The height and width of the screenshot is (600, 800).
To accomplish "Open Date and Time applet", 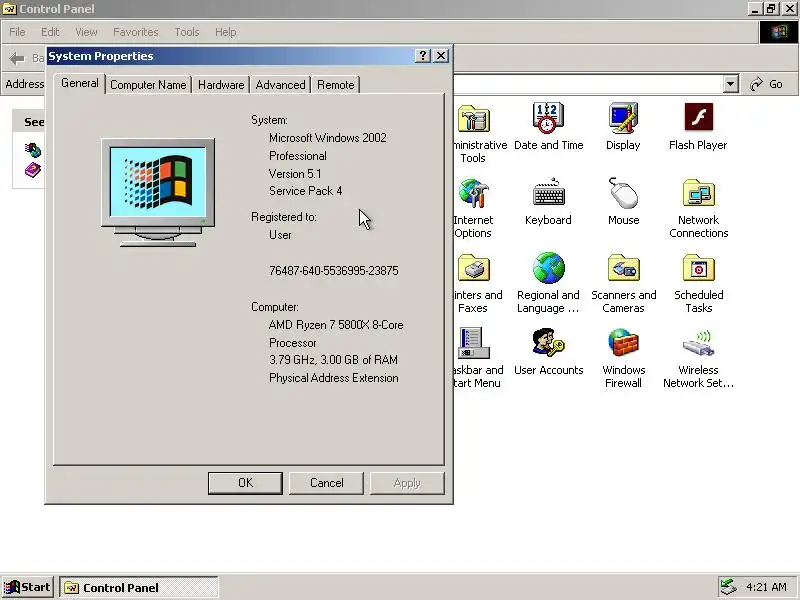I will [548, 118].
